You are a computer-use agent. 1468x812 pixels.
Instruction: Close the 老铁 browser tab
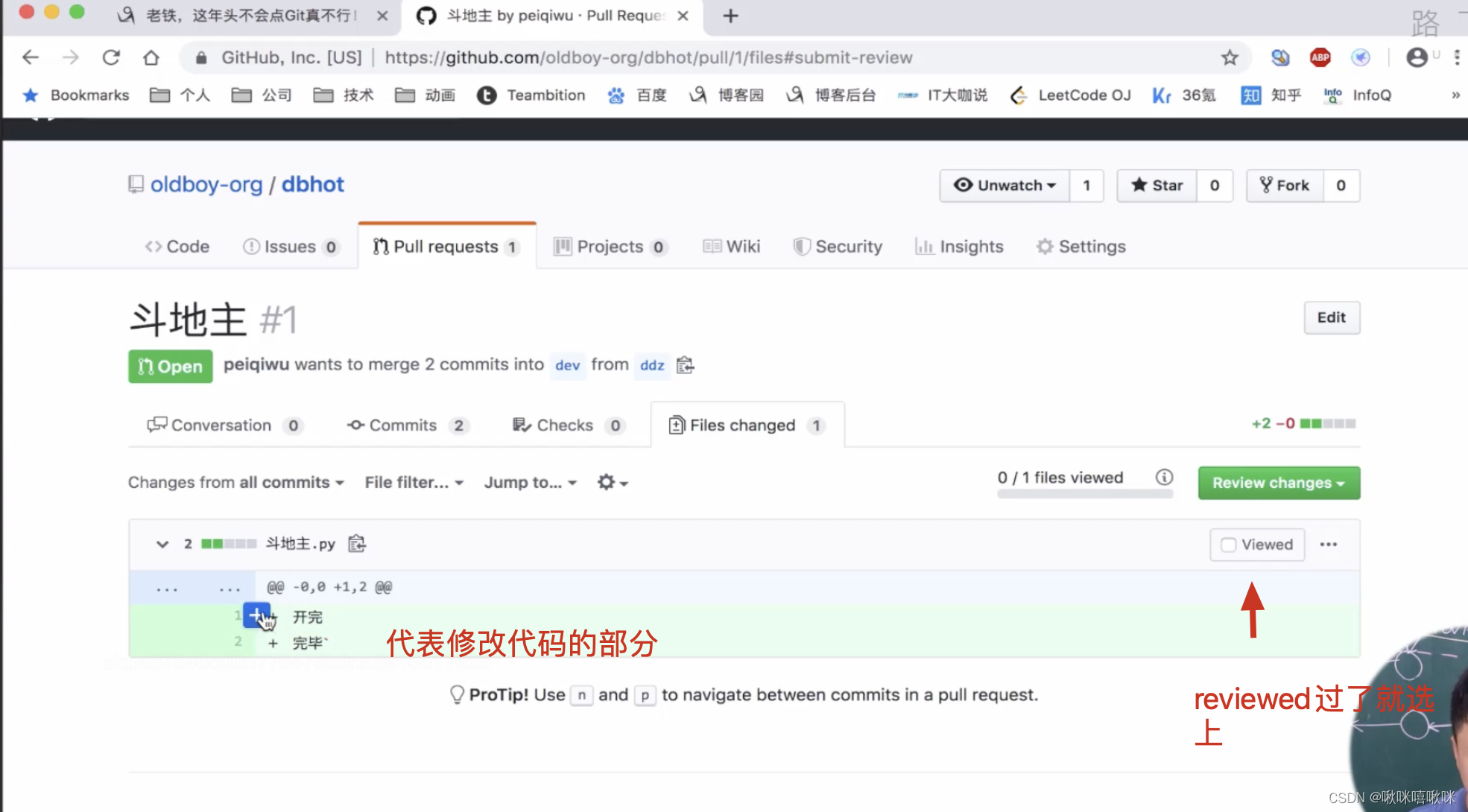coord(382,16)
